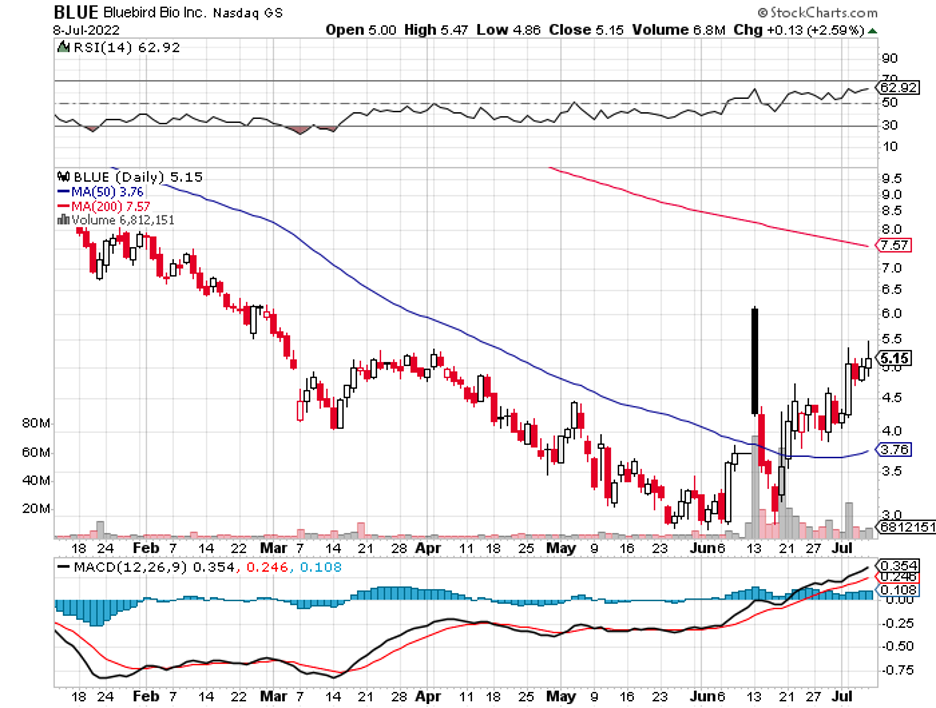The width and height of the screenshot is (936, 708).
Task: Click the MA(200) 7.57 legend text
Action: pyautogui.click(x=110, y=206)
